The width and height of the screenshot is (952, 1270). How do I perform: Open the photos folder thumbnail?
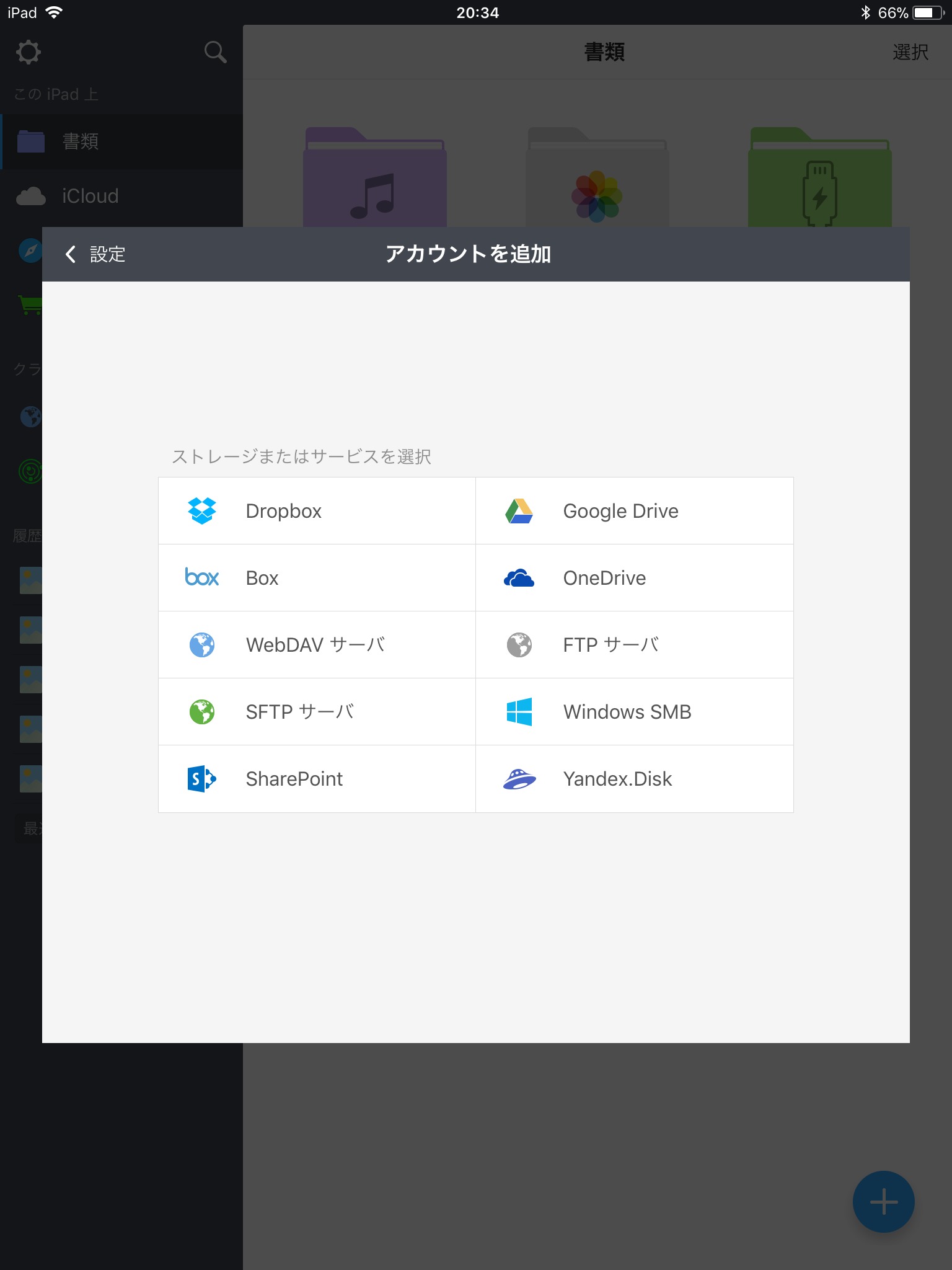[597, 180]
